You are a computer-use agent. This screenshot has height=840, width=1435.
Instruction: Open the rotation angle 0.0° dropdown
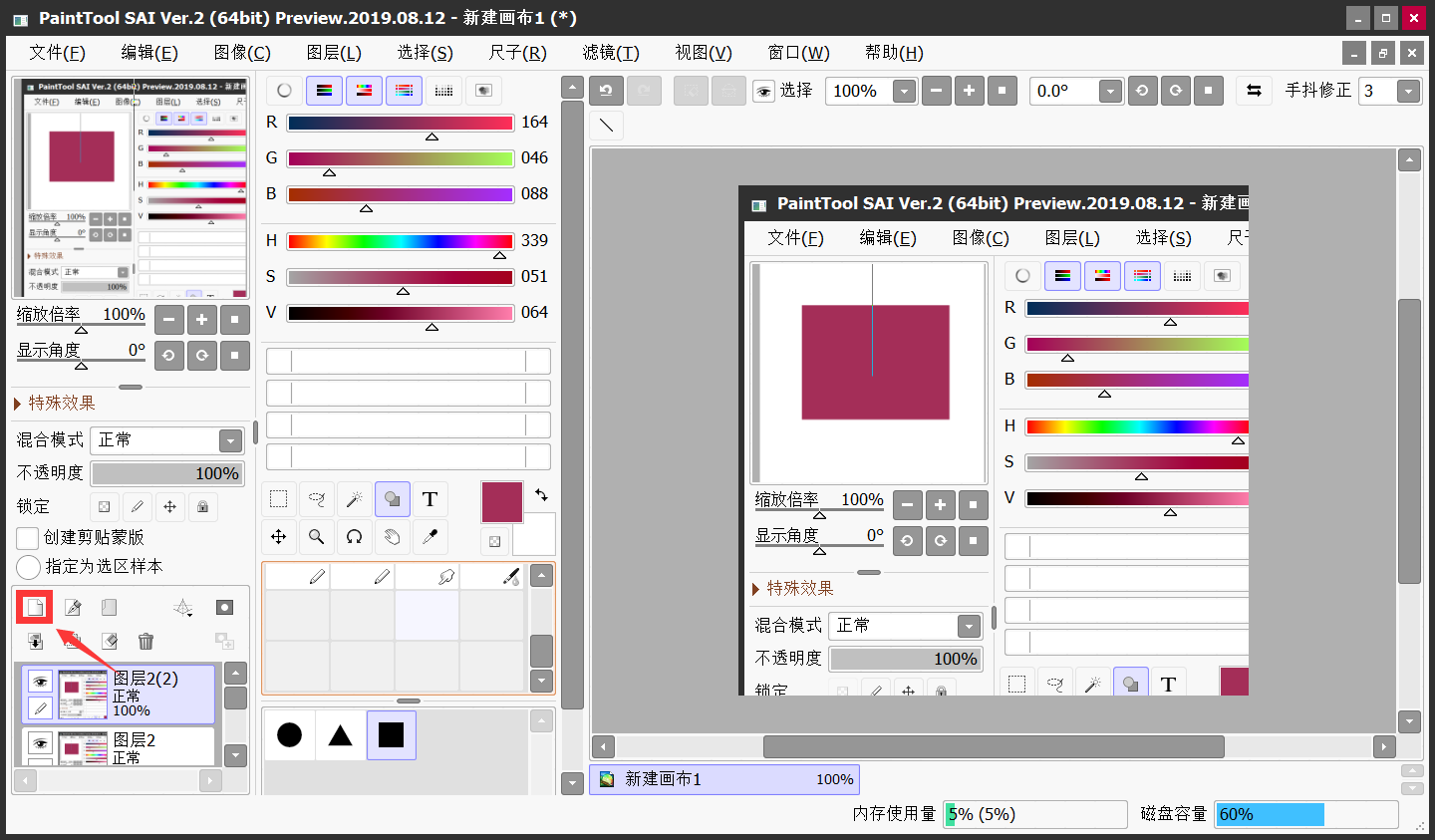(1111, 92)
